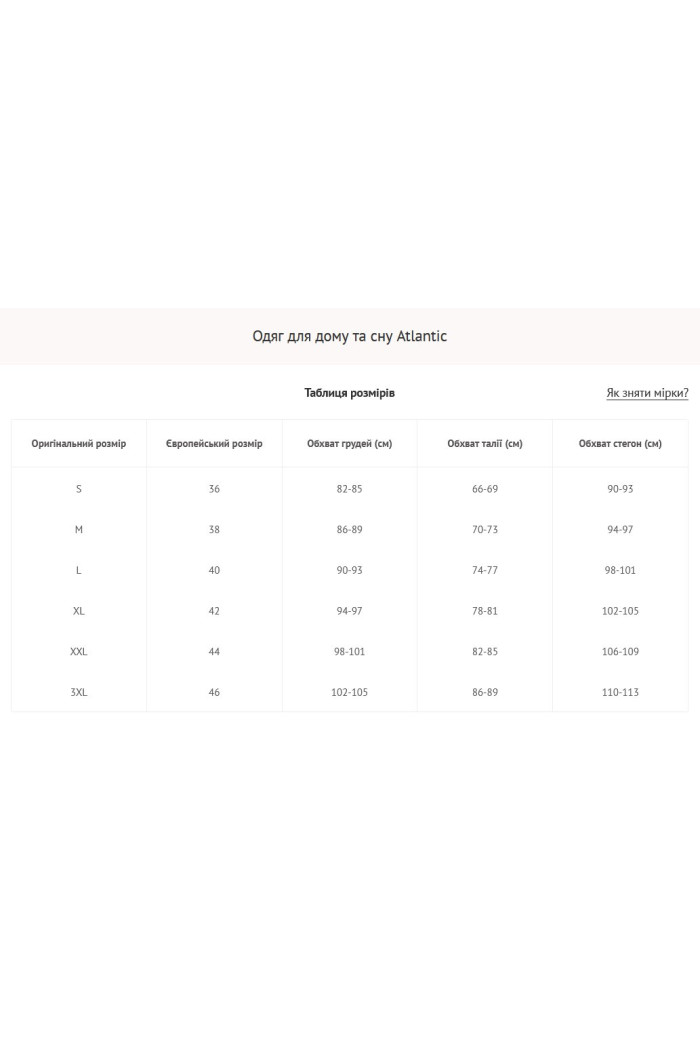Select European size 36 cell
The image size is (700, 1050).
point(214,489)
